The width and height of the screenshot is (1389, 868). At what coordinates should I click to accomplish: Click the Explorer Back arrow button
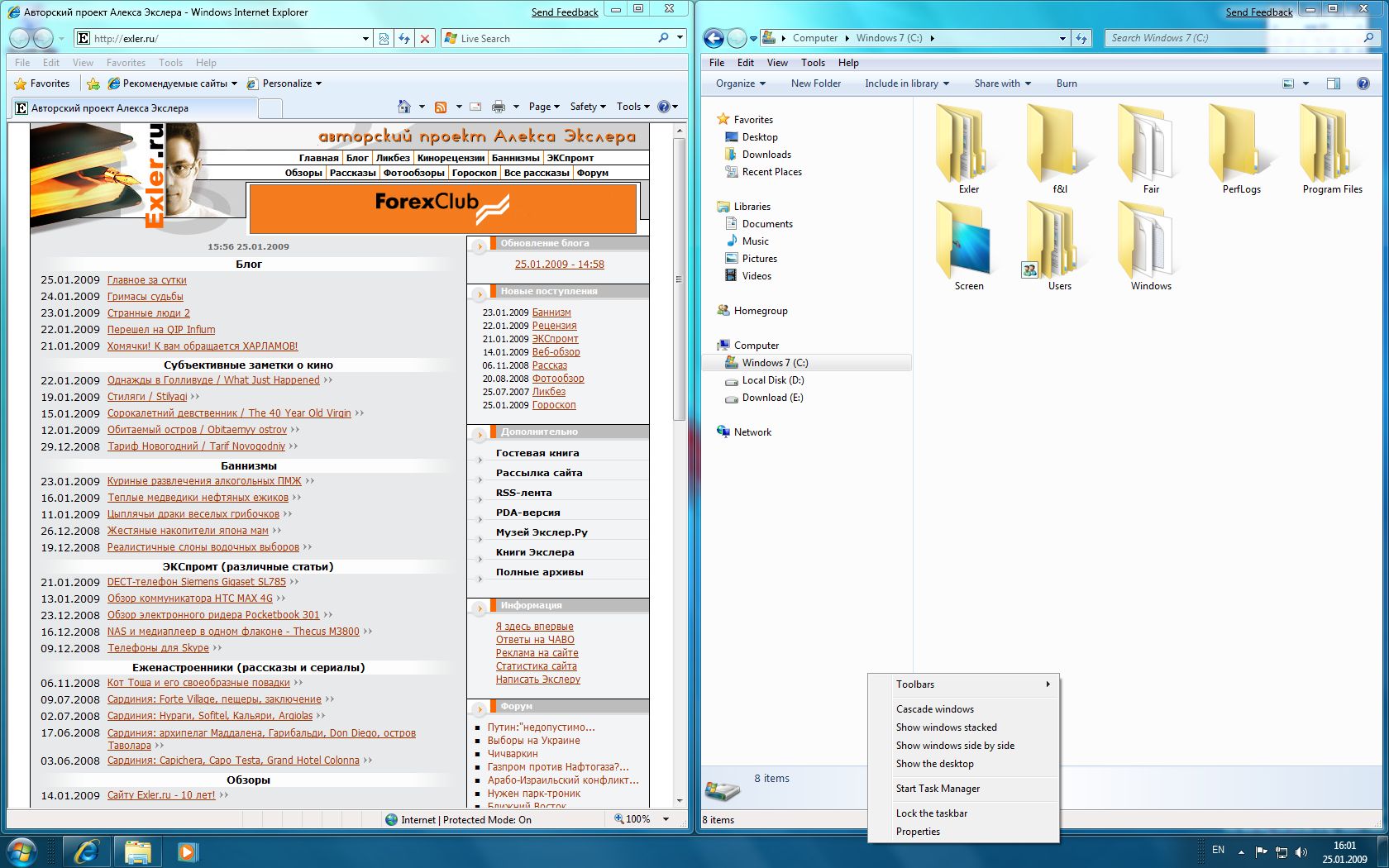pyautogui.click(x=714, y=38)
